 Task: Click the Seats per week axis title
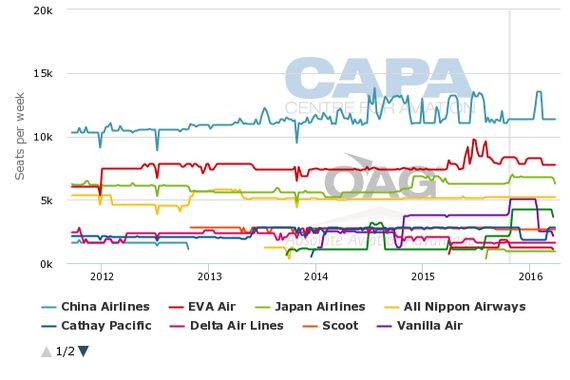click(20, 136)
